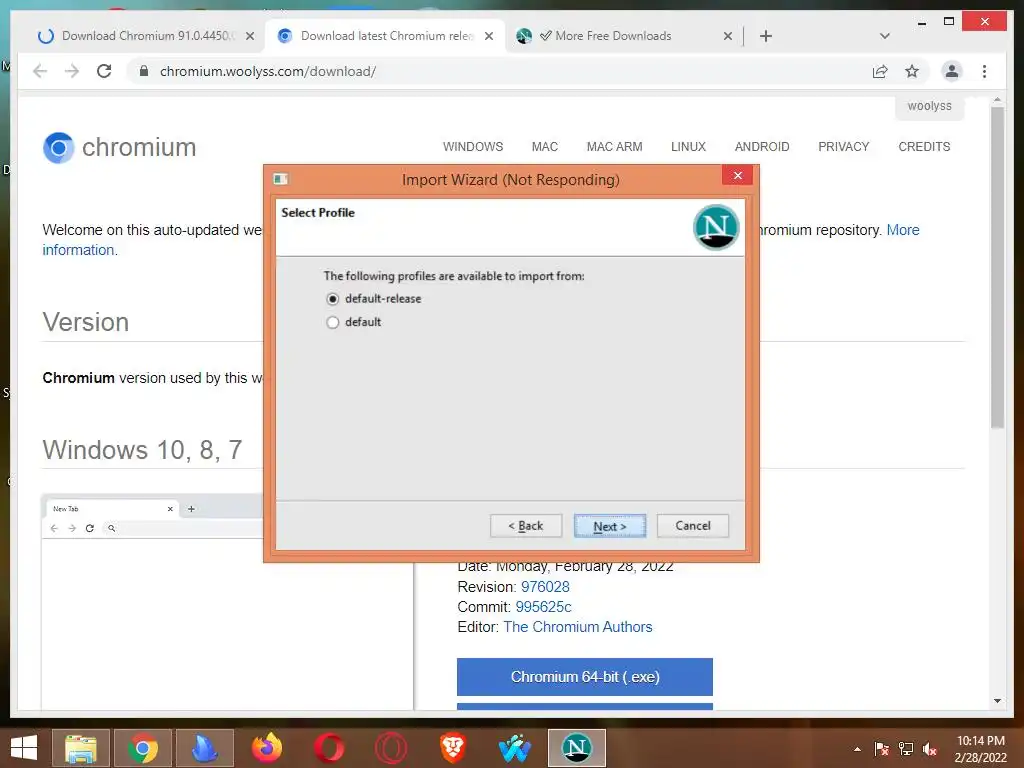Switch to More Free Downloads tab
This screenshot has height=768, width=1024.
click(x=613, y=36)
